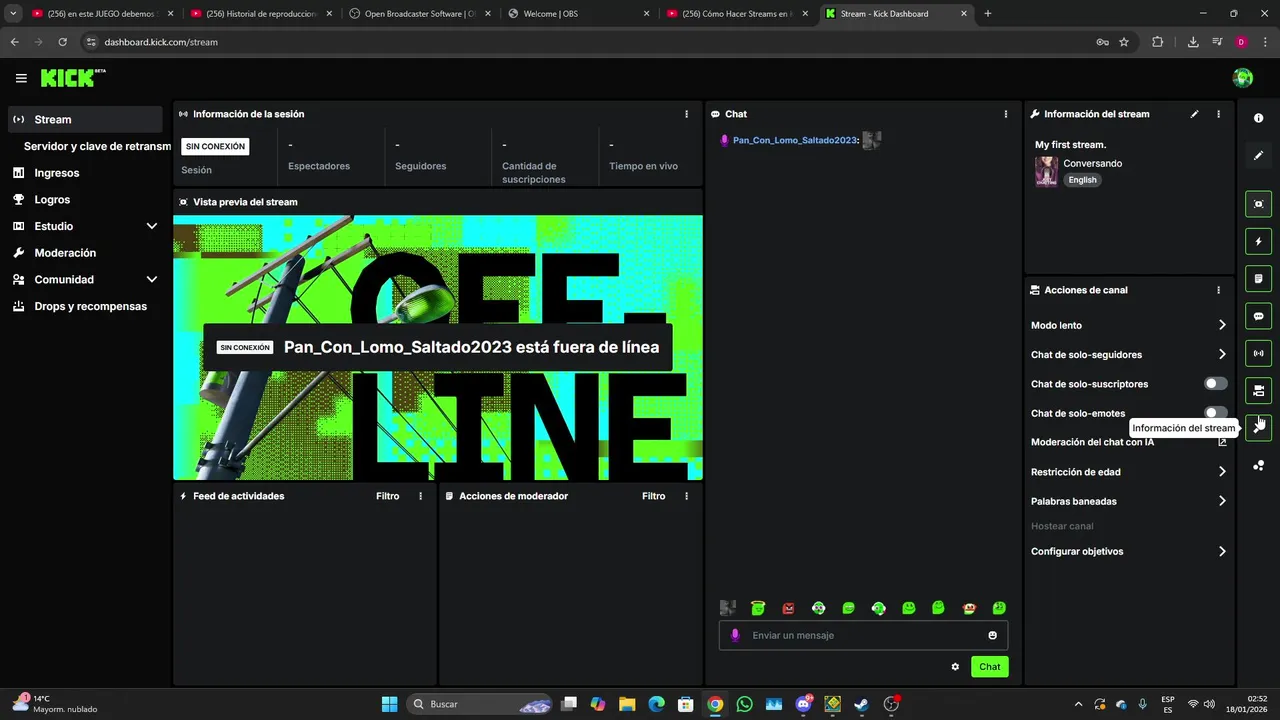
Task: Insert the money-eyes green emote
Action: pos(998,608)
